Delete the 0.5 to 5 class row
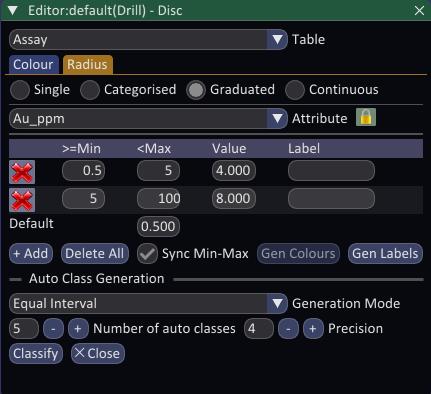 tap(22, 172)
